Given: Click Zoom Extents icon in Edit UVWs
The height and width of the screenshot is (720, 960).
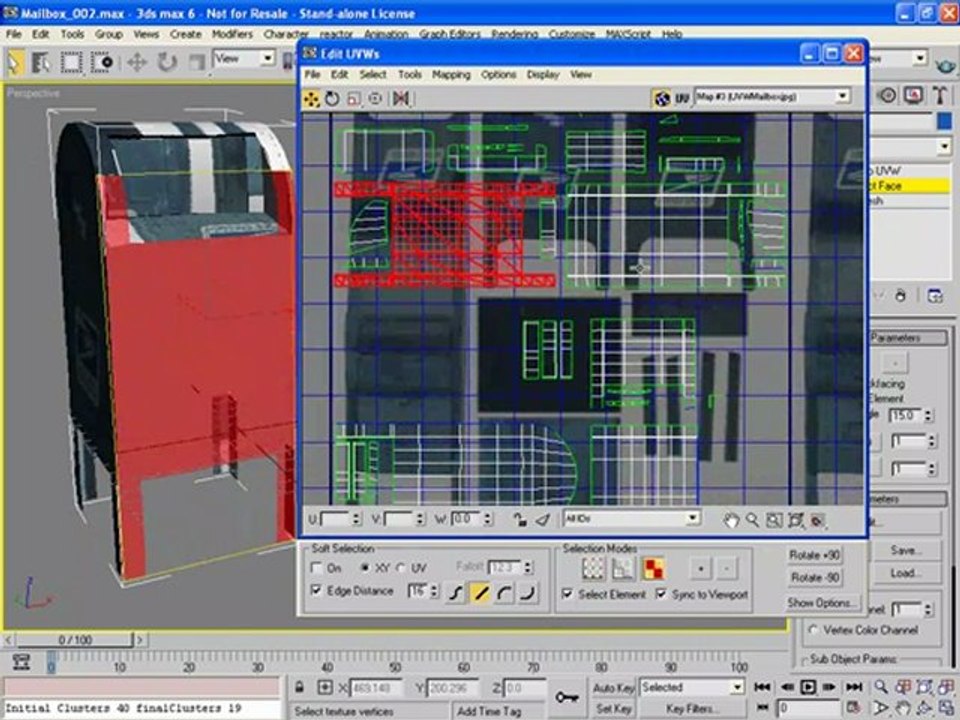Looking at the screenshot, I should click(x=795, y=520).
